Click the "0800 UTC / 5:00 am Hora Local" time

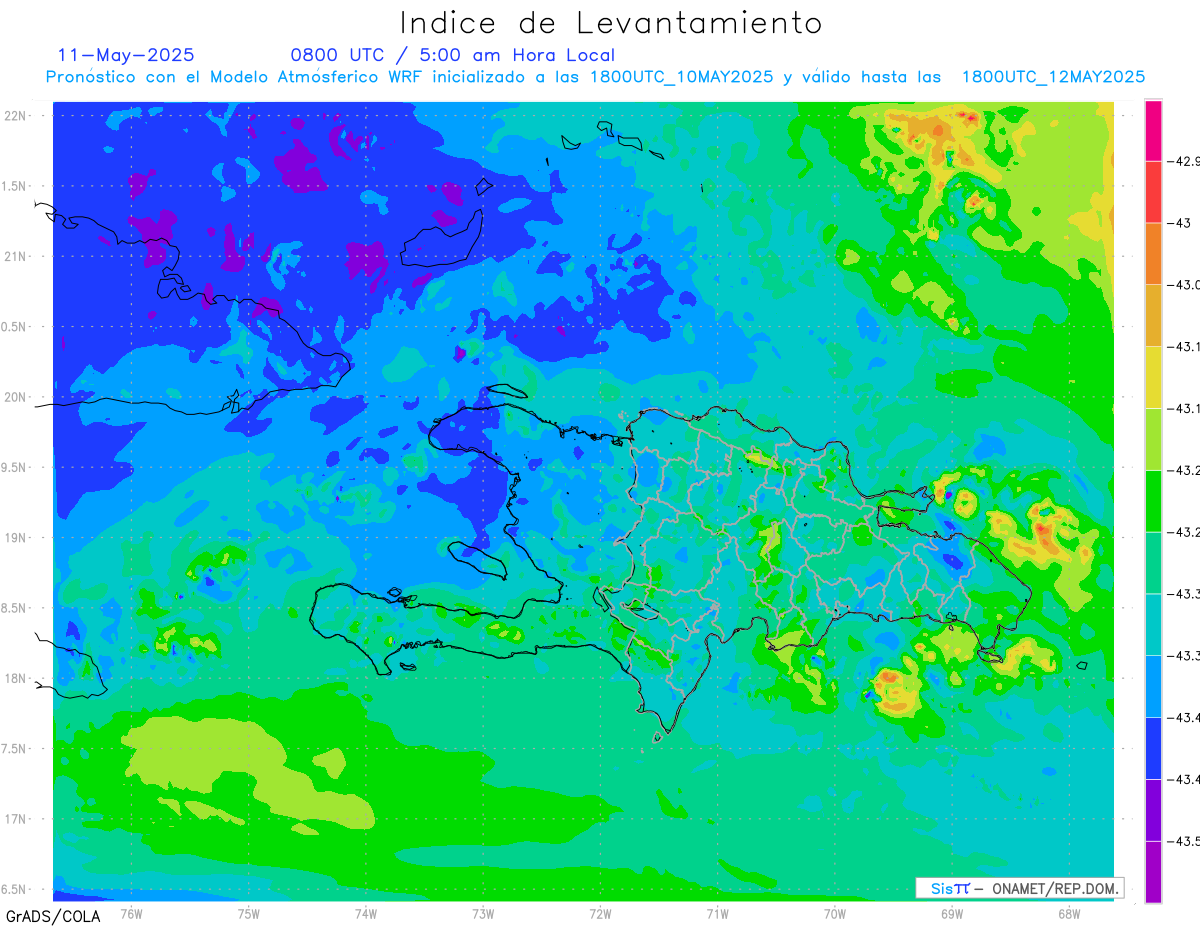click(453, 55)
